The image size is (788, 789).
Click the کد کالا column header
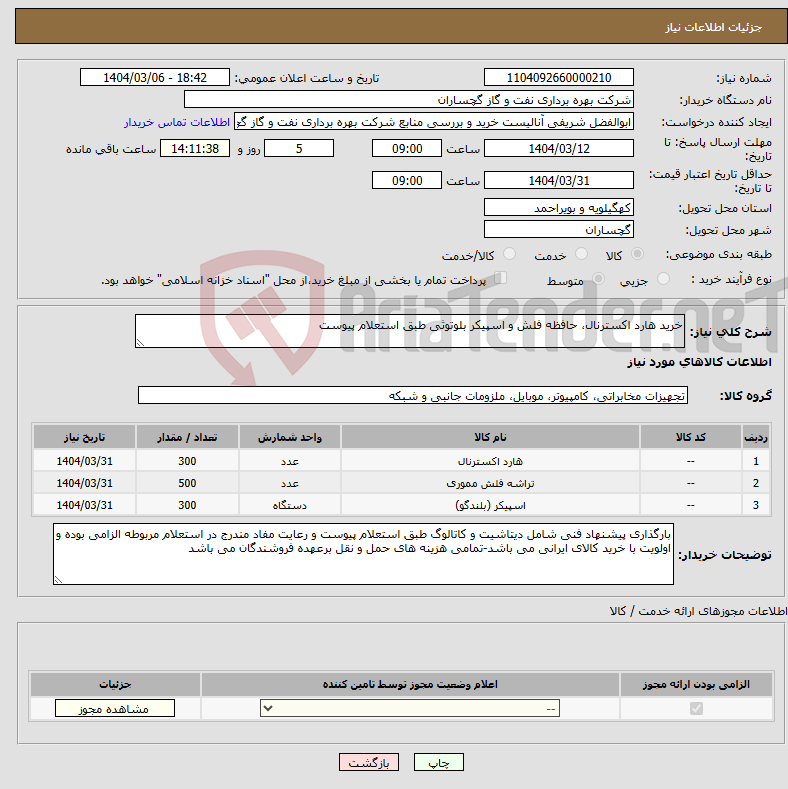pyautogui.click(x=690, y=437)
